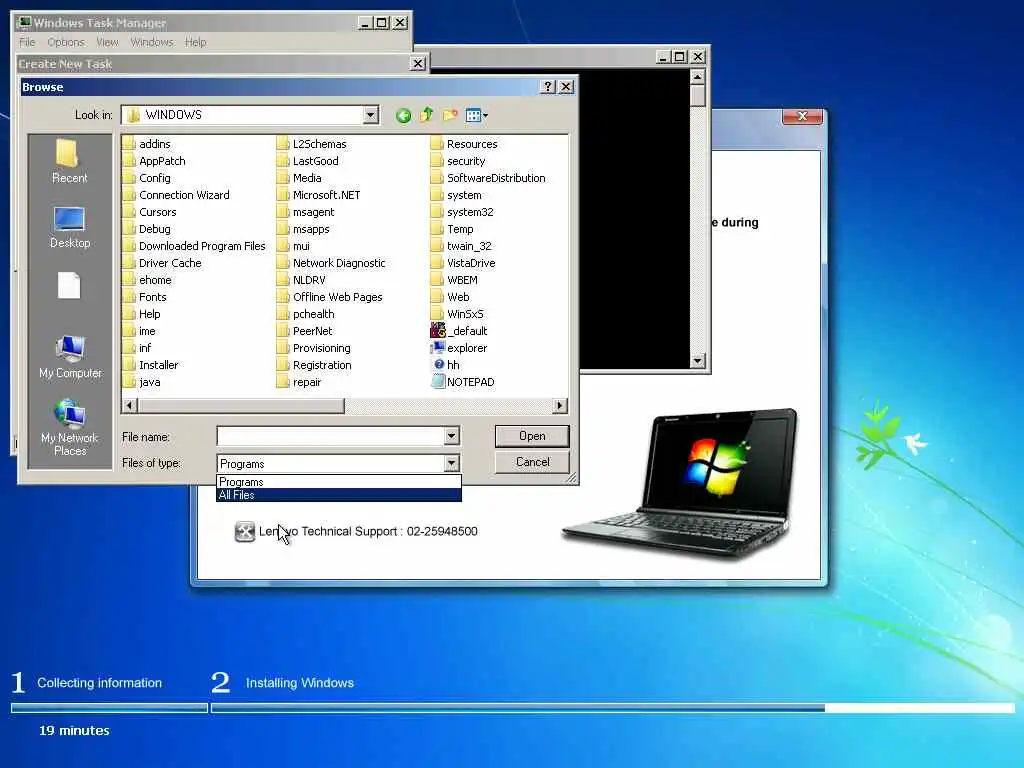Viewport: 1024px width, 768px height.
Task: Click the file list scroll left arrow
Action: 130,406
